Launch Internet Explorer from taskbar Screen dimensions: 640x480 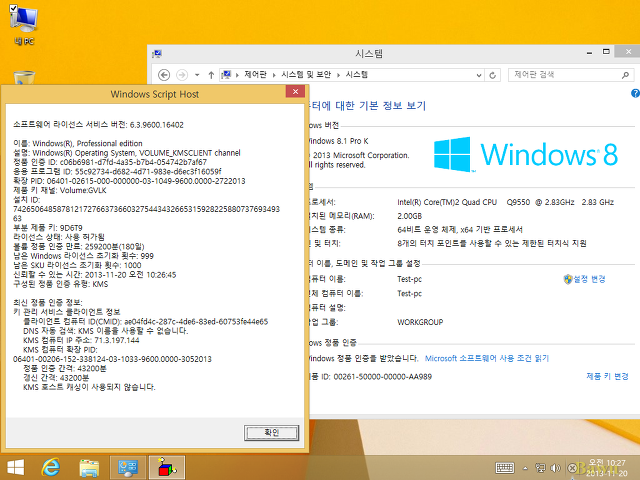pos(51,468)
